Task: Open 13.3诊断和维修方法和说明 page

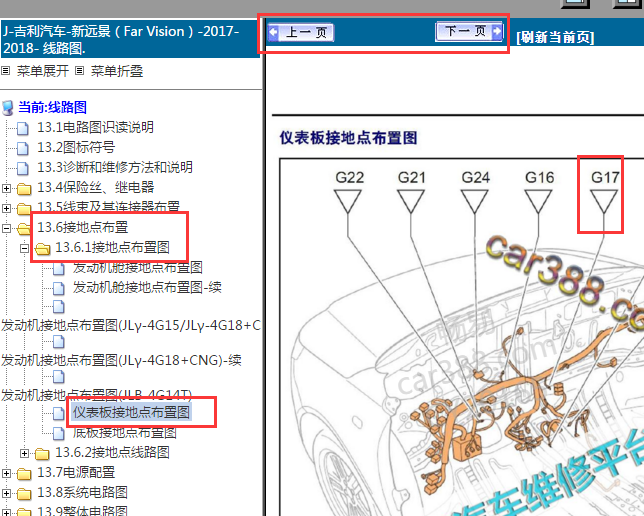Action: click(115, 167)
